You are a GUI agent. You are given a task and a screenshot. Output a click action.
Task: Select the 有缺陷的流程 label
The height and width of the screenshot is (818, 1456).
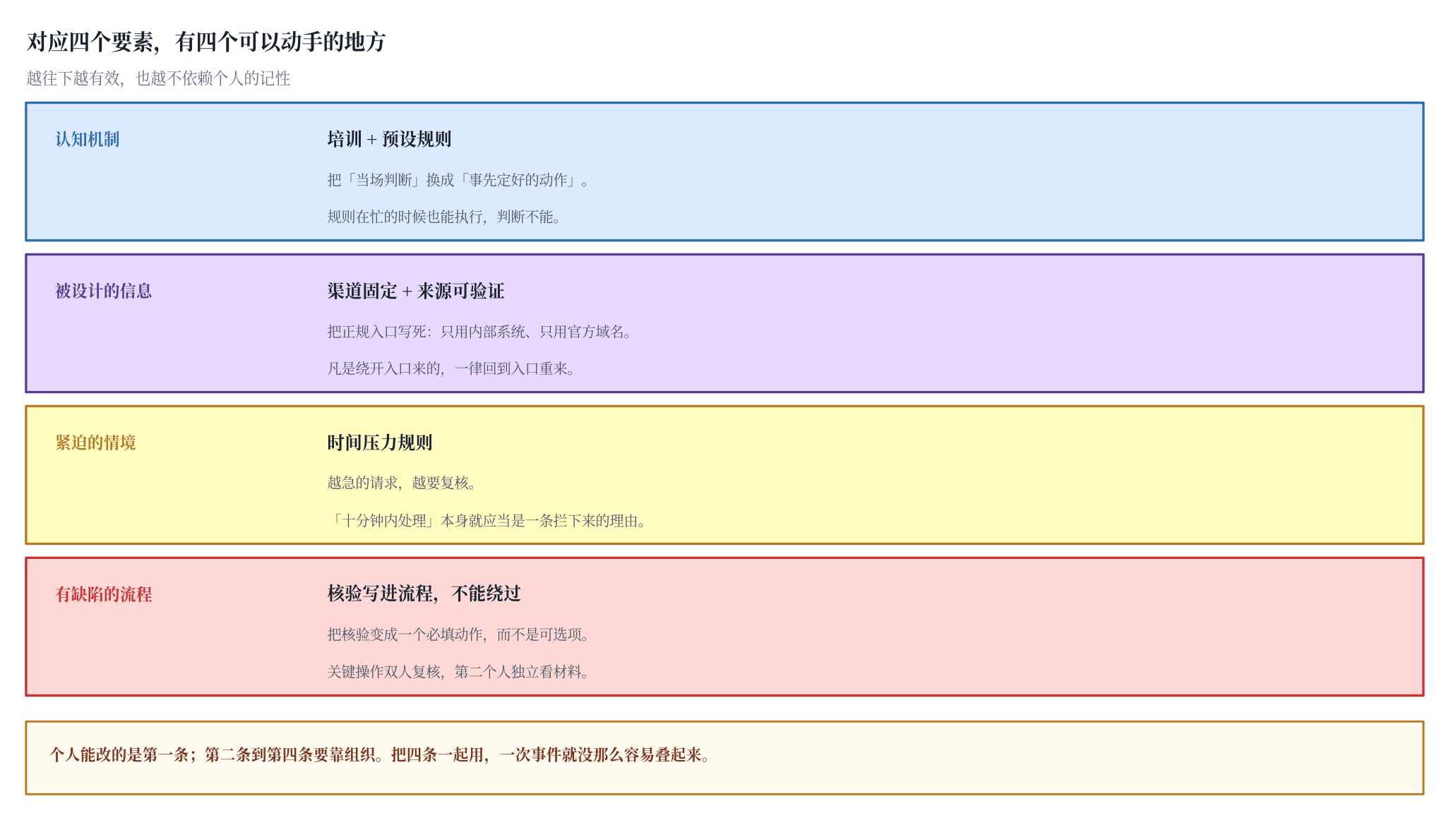[x=104, y=594]
